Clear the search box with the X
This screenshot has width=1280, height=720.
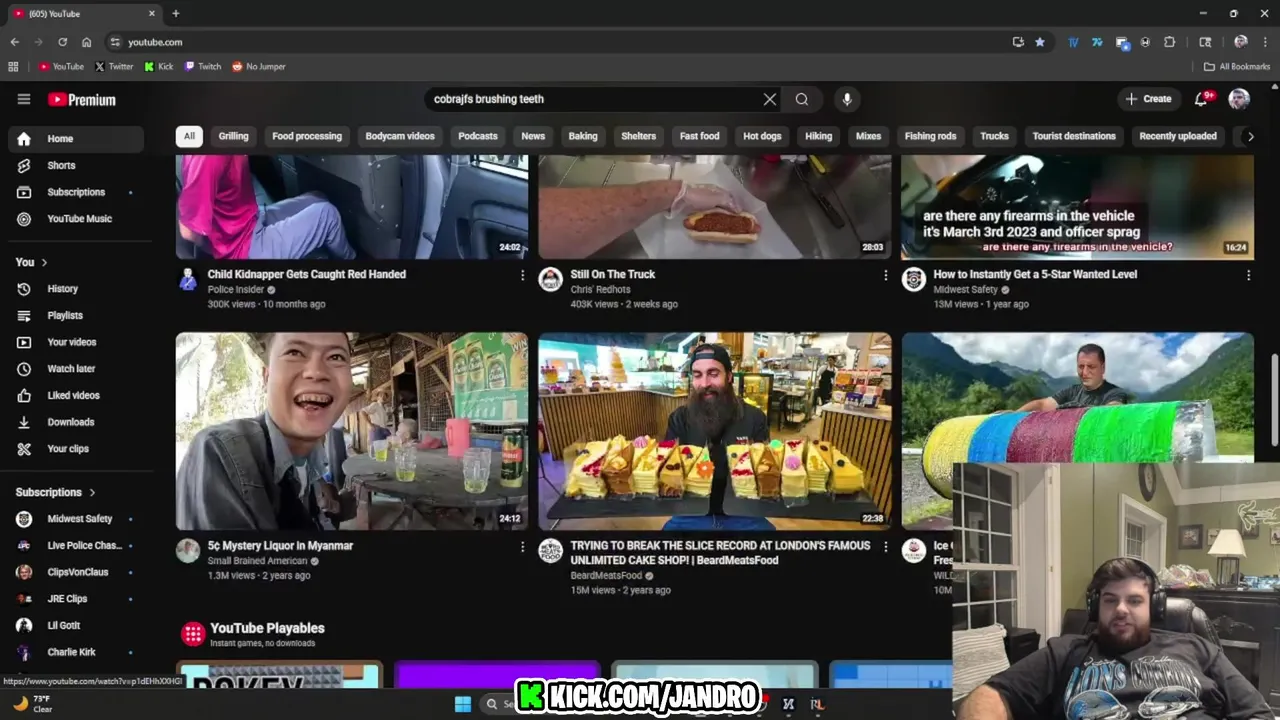(769, 99)
